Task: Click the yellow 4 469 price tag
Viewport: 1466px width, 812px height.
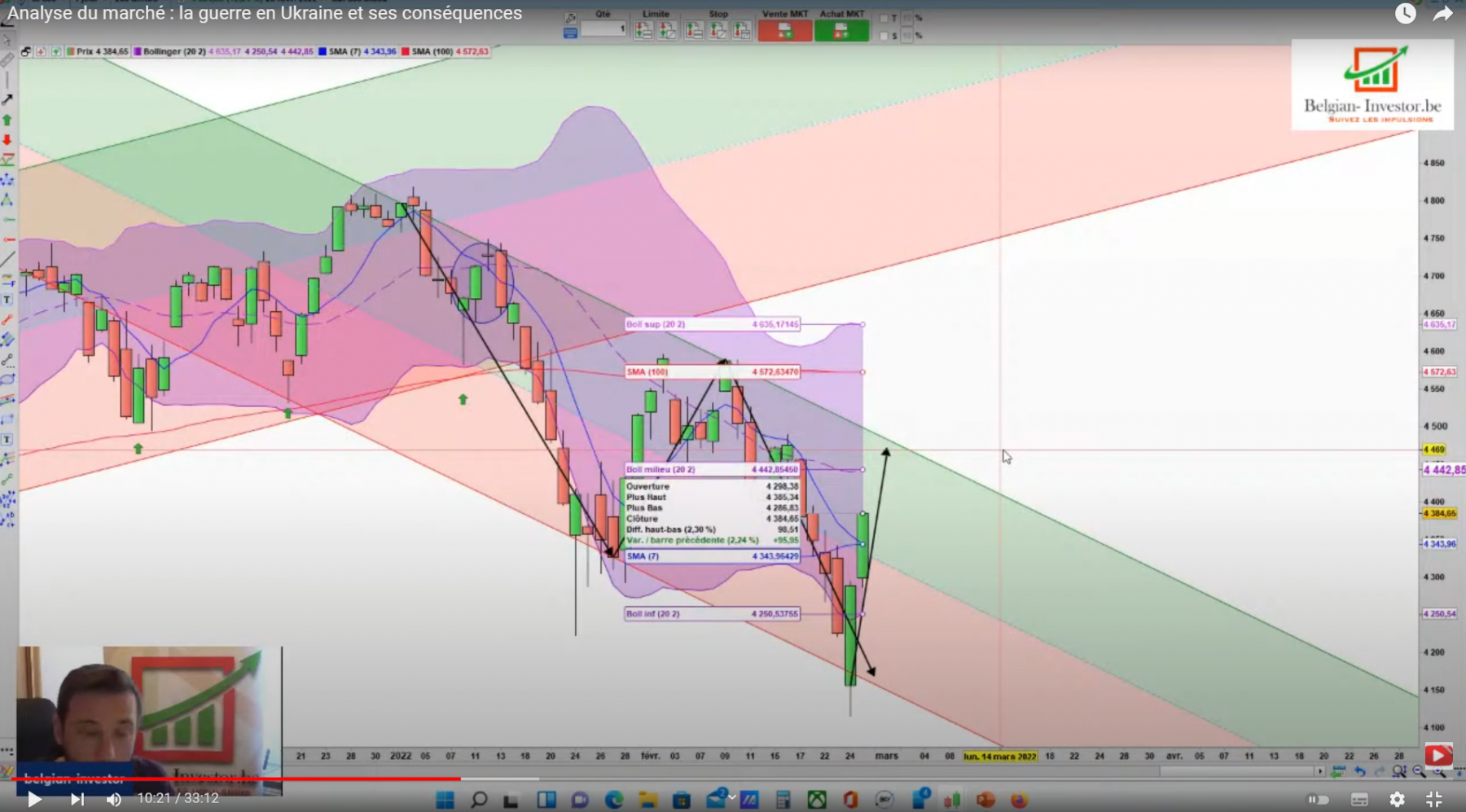Action: tap(1433, 450)
